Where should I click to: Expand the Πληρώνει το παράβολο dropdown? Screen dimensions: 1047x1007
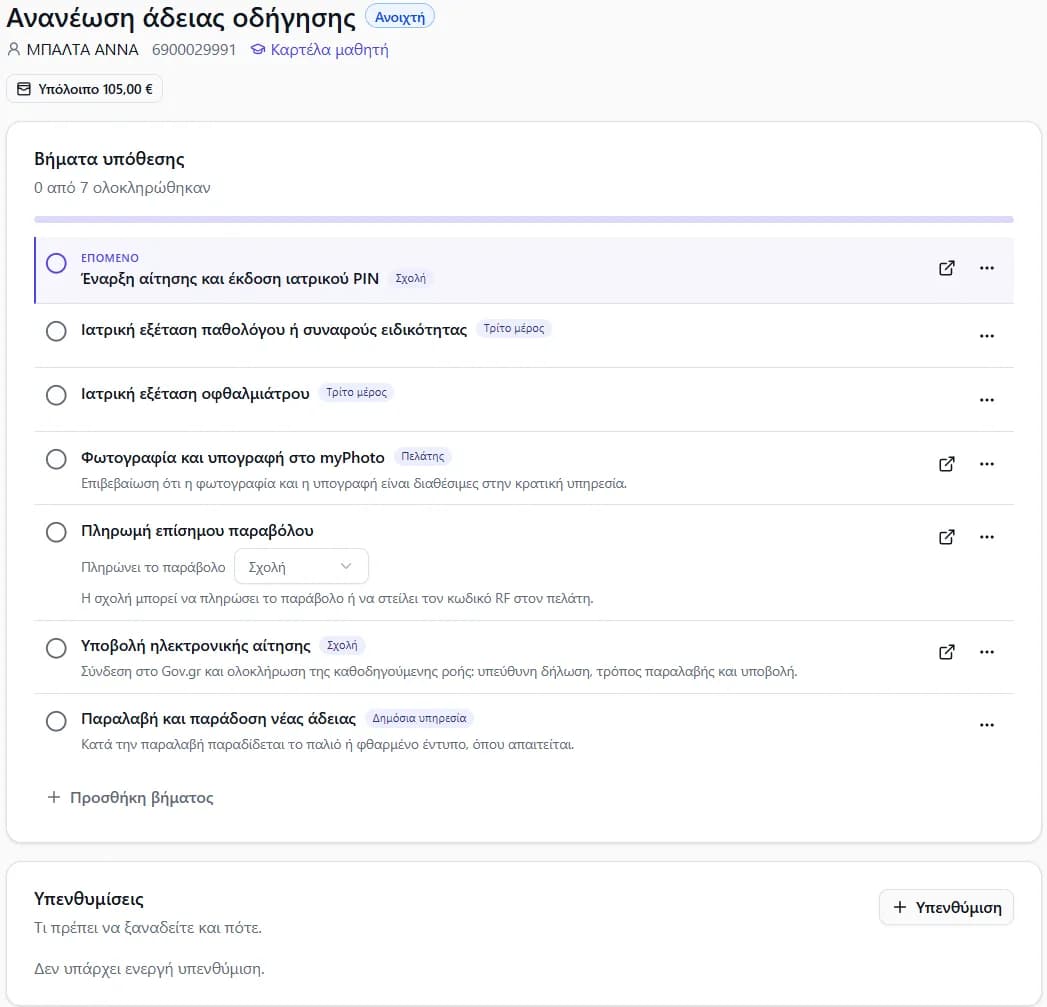click(x=301, y=566)
